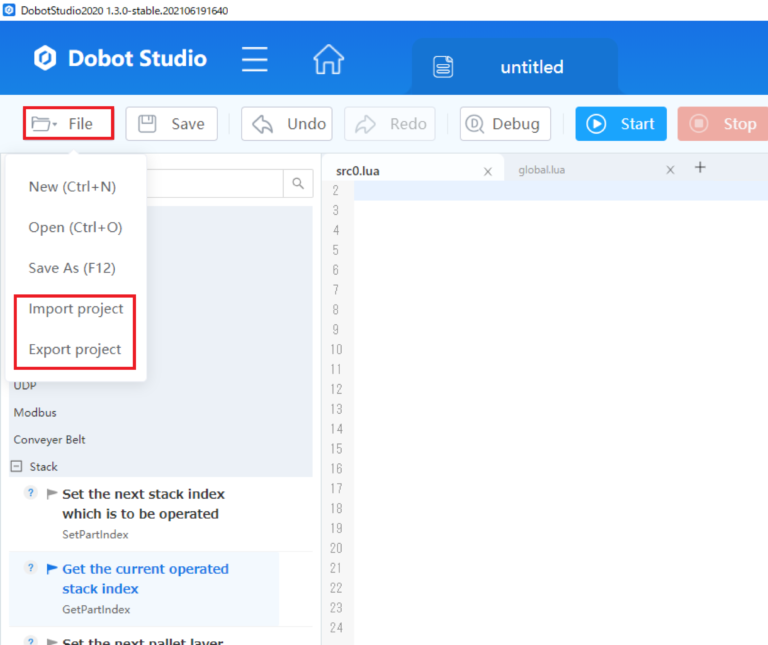Viewport: 768px width, 645px height.
Task: Click the Debug button
Action: [x=505, y=124]
